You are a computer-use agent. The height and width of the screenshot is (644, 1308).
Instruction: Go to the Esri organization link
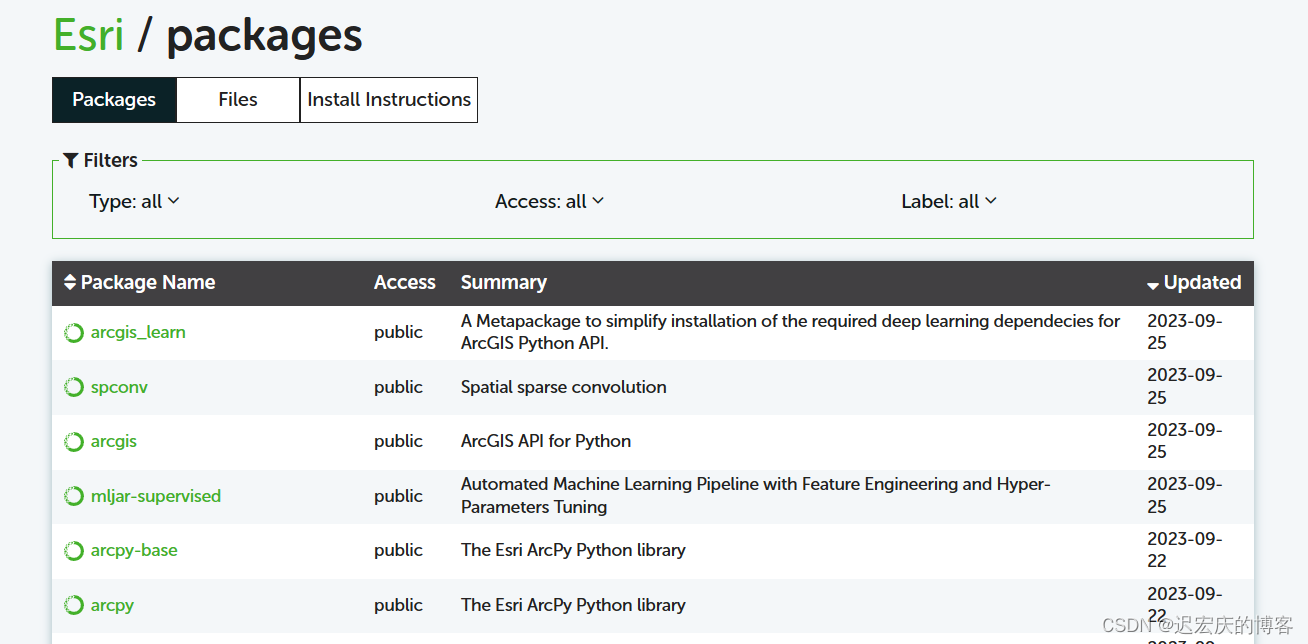(89, 35)
